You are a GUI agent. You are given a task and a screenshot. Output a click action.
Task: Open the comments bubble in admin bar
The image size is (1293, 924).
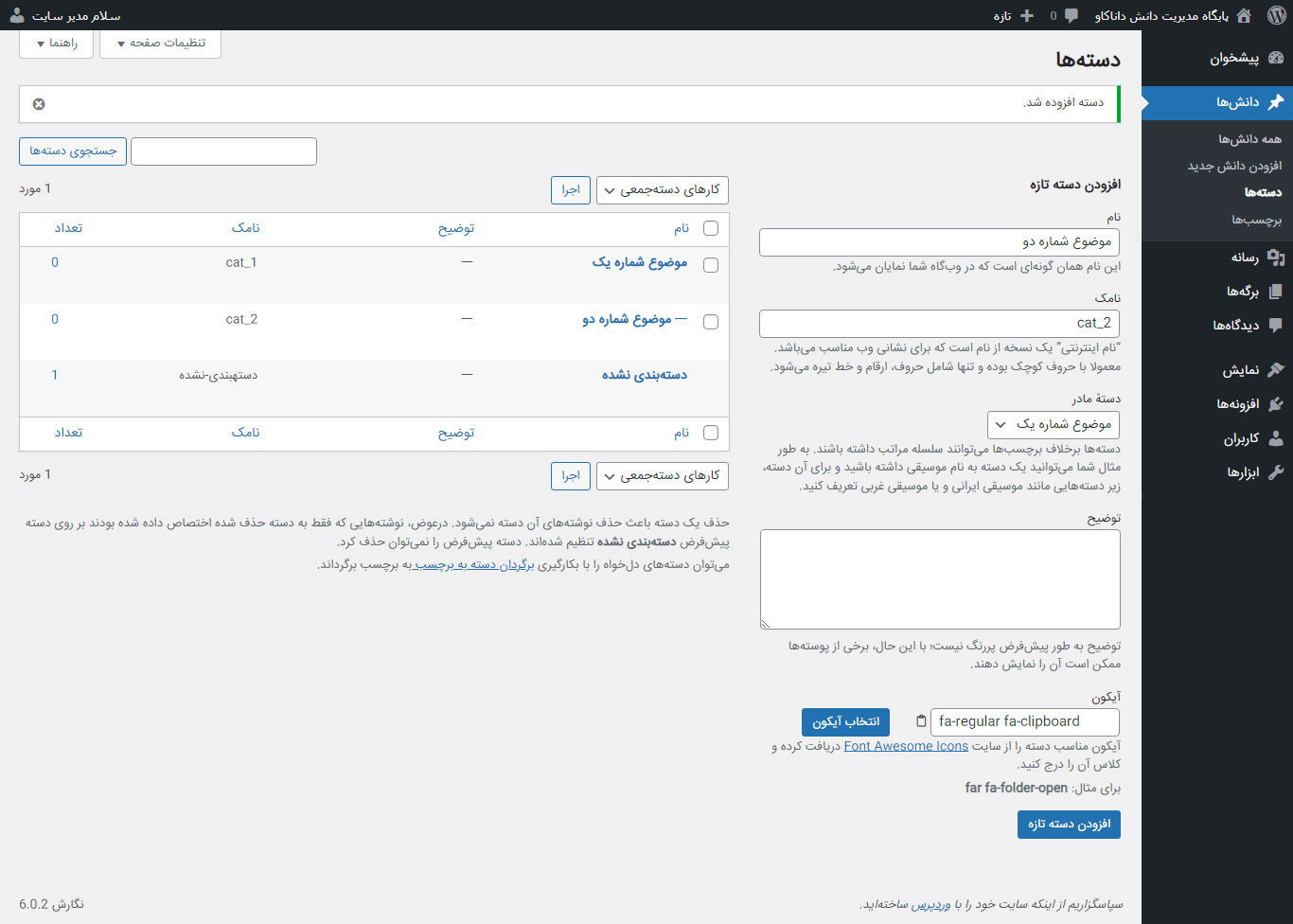[1071, 15]
